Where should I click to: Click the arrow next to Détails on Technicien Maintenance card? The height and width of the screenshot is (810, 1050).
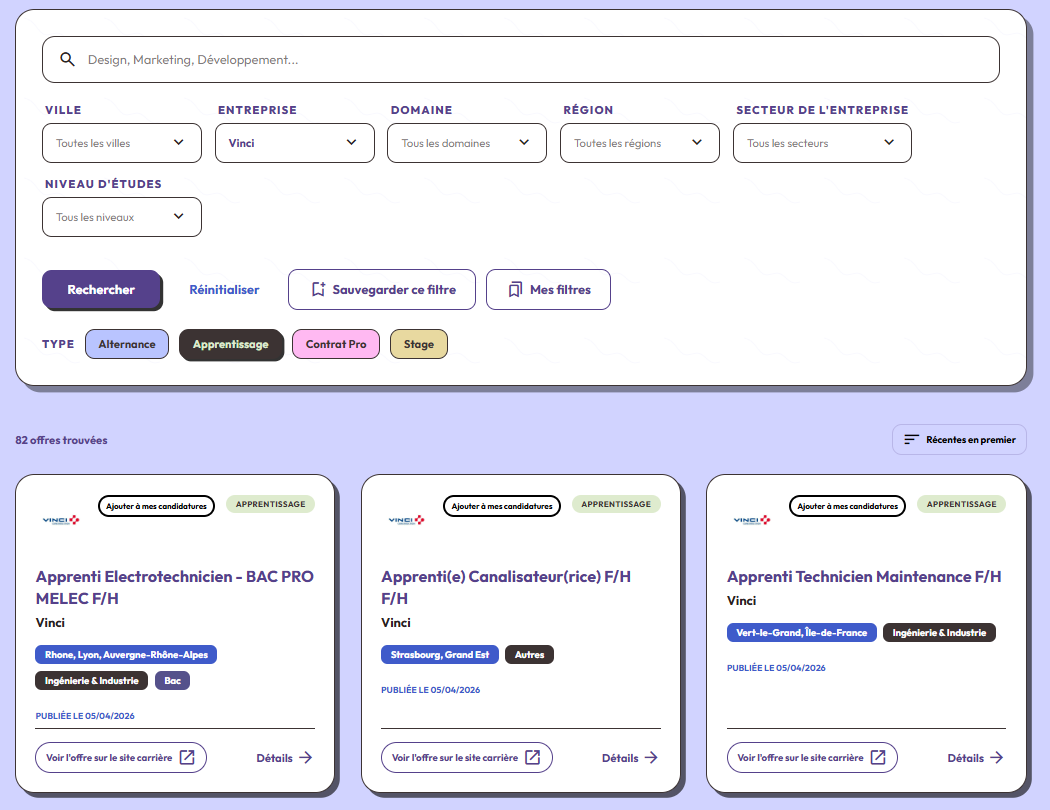pyautogui.click(x=996, y=757)
